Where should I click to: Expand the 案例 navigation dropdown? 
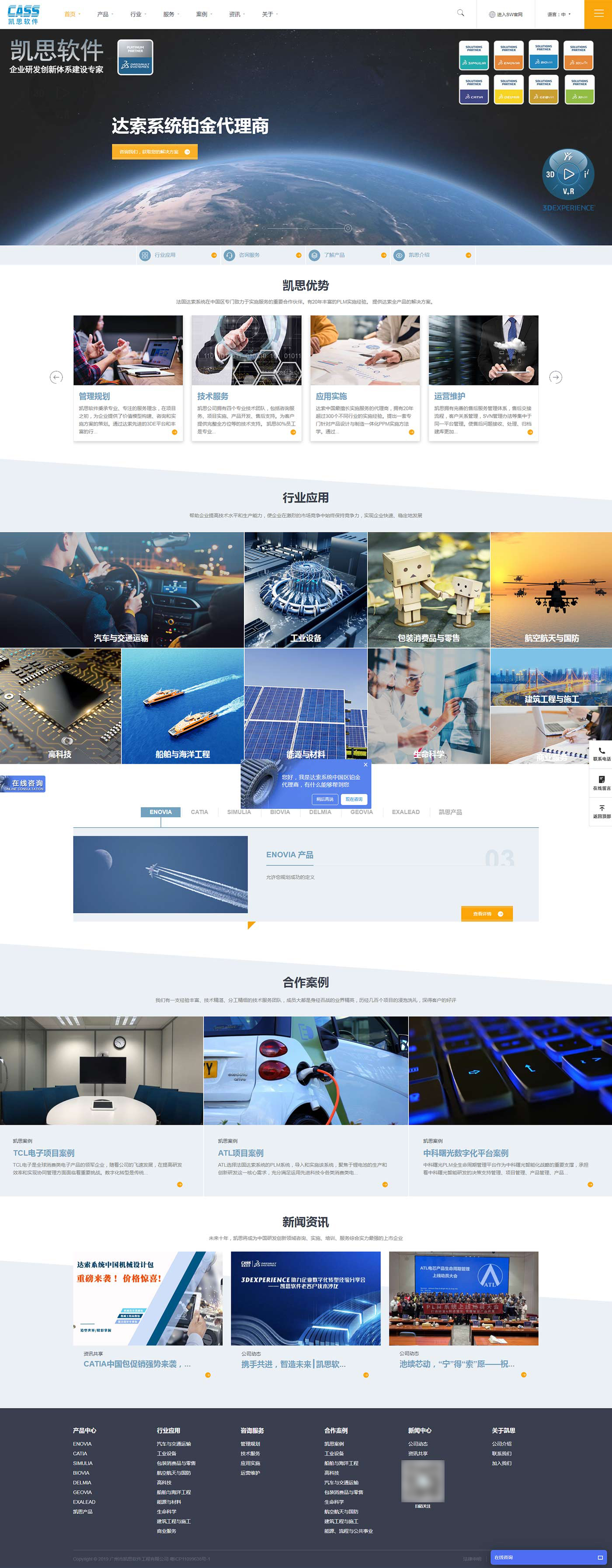(x=203, y=14)
